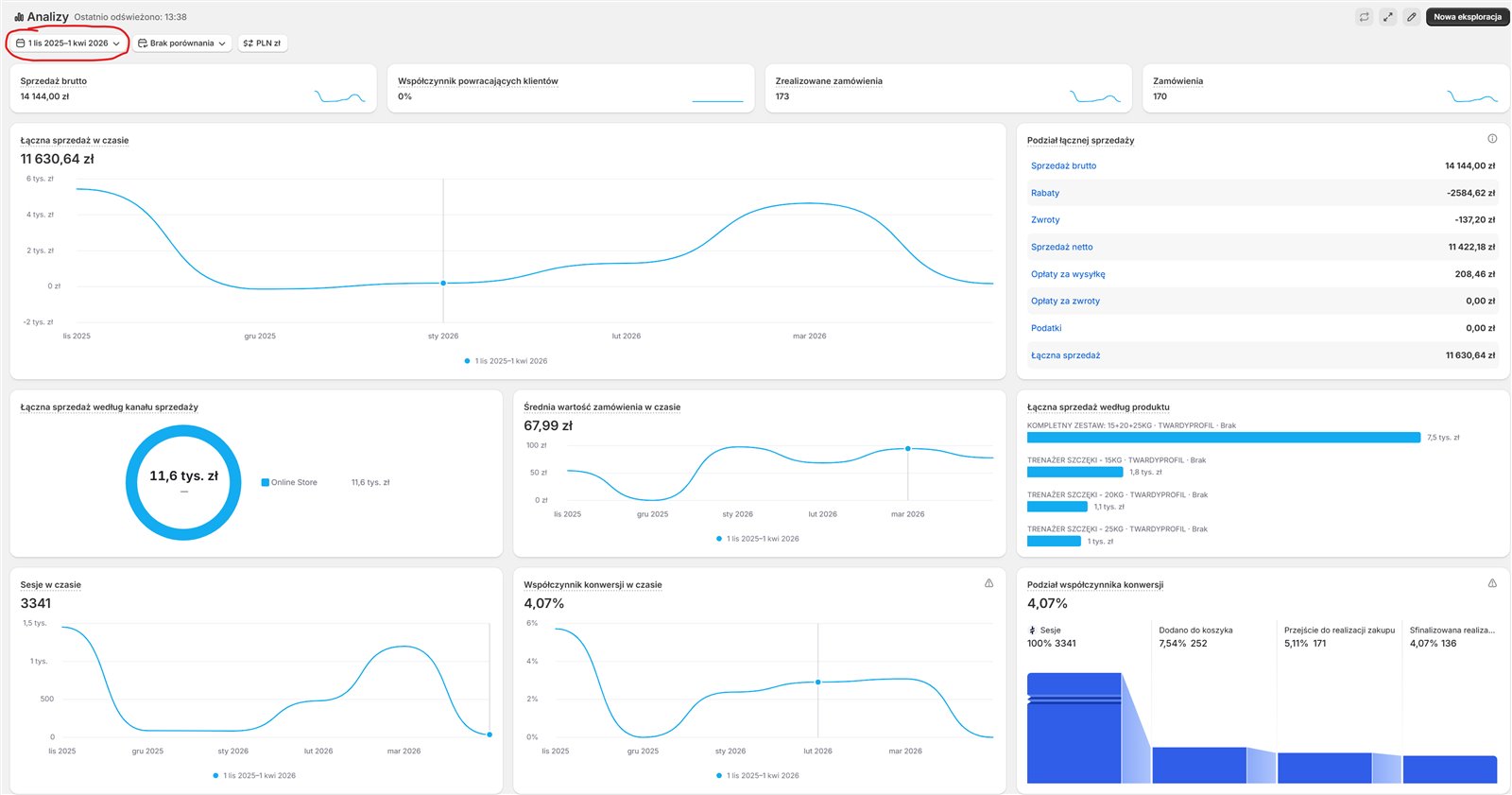Click the Nowa eksploracja button
Viewport: 1512px width, 795px height.
click(1467, 17)
